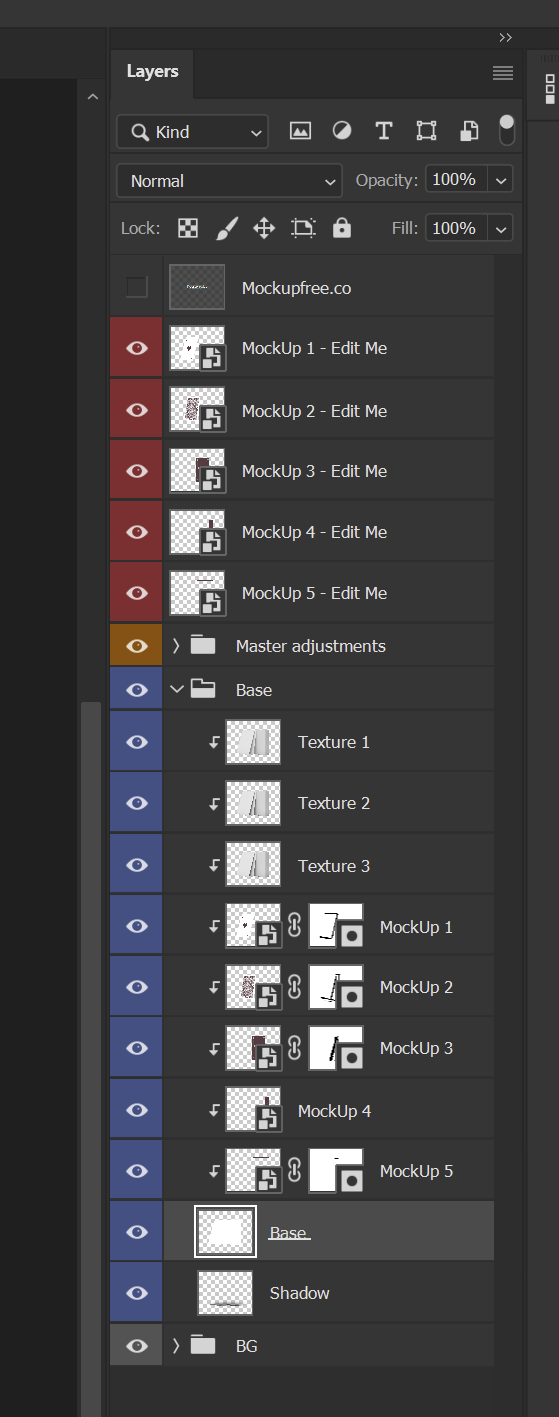
Task: Hide the Base group eye icon
Action: click(x=137, y=690)
